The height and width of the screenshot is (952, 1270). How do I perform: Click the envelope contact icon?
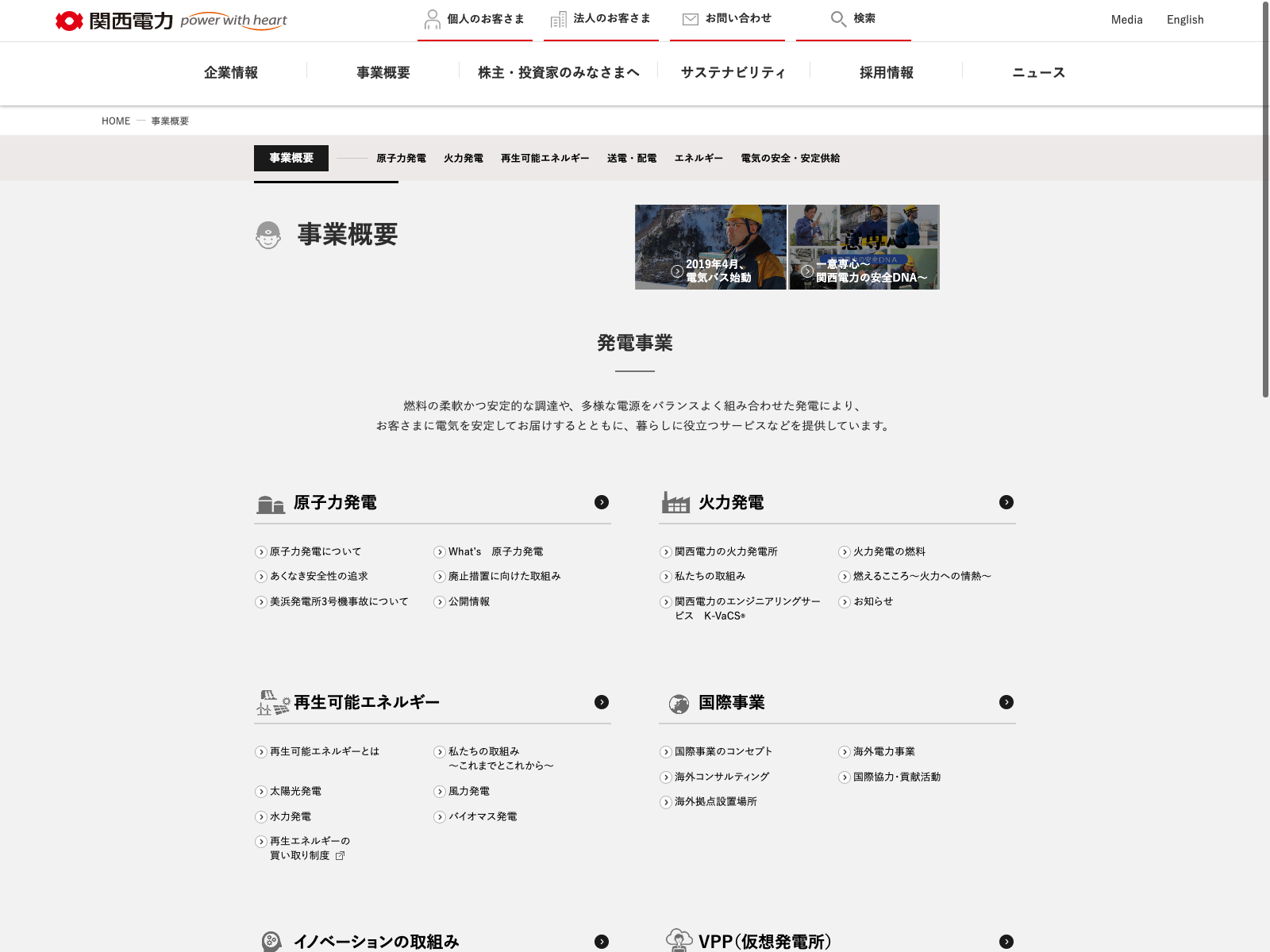point(691,19)
